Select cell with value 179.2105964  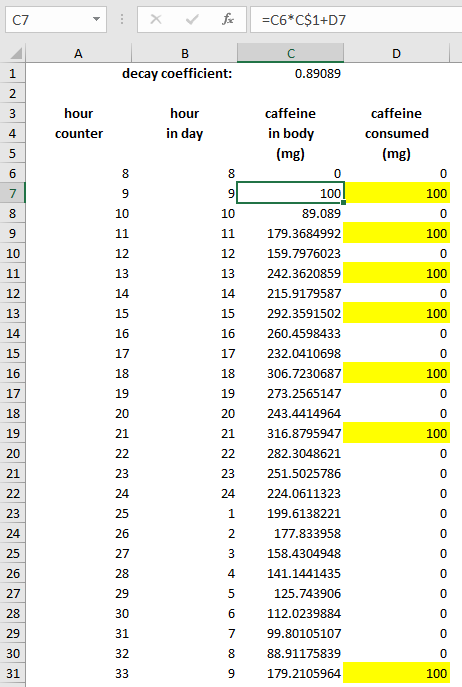[291, 673]
